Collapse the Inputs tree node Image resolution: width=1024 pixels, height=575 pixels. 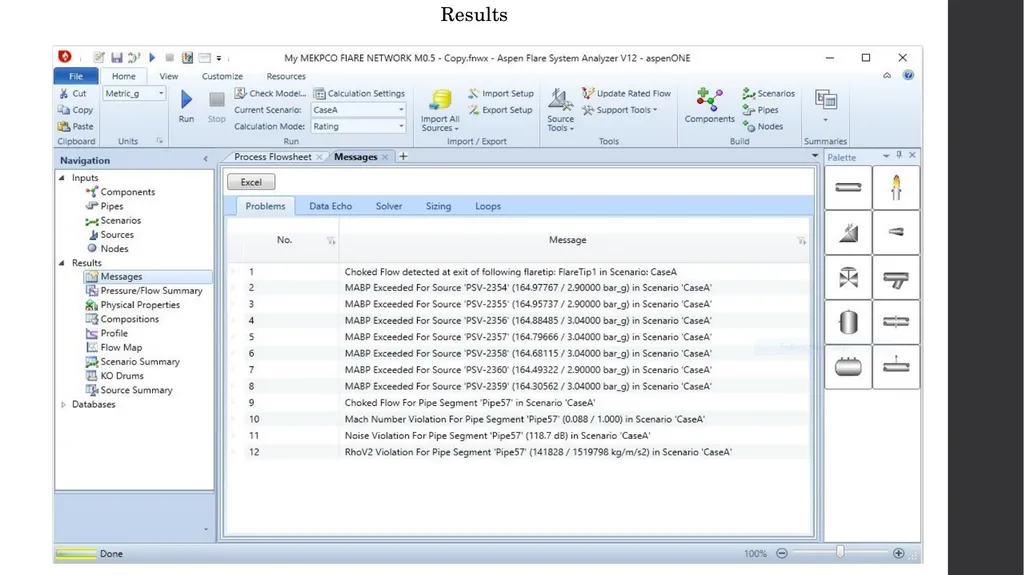tap(62, 178)
